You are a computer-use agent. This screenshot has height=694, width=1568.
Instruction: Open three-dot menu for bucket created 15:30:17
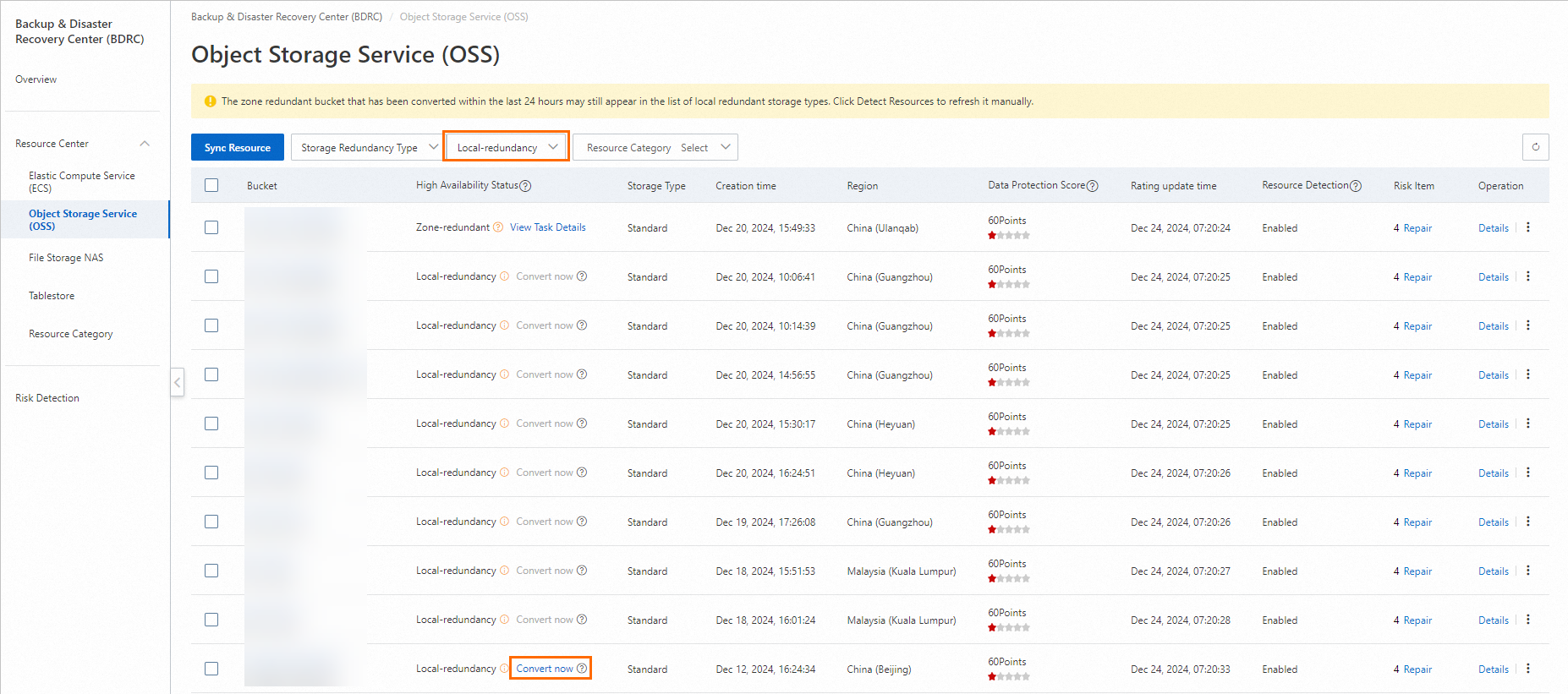pos(1528,424)
